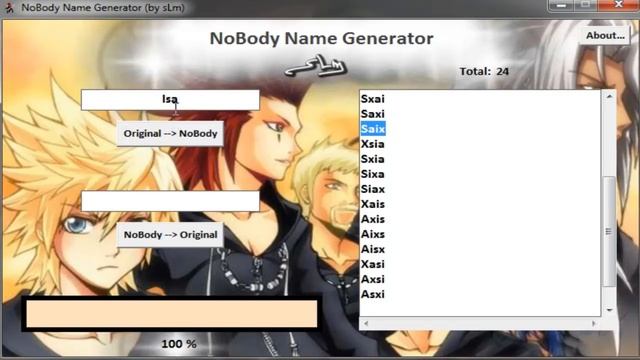This screenshot has width=640, height=360.
Task: Close the NoBody Name Generator window
Action: click(x=618, y=5)
